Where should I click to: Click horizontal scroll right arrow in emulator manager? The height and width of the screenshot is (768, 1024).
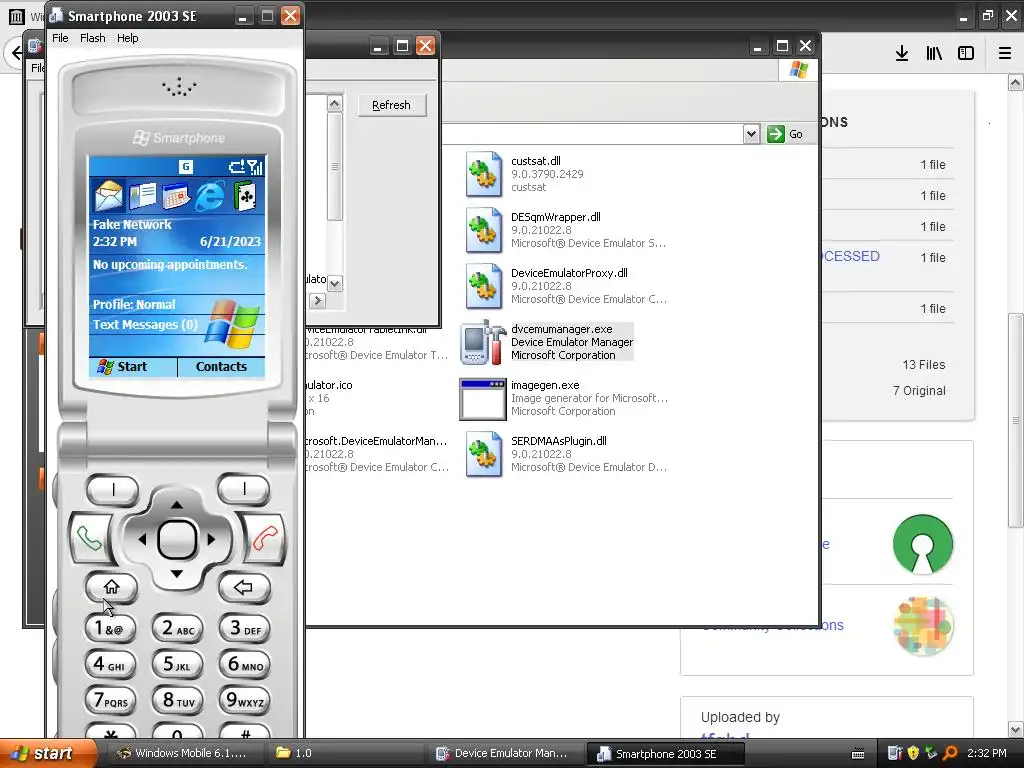click(317, 301)
